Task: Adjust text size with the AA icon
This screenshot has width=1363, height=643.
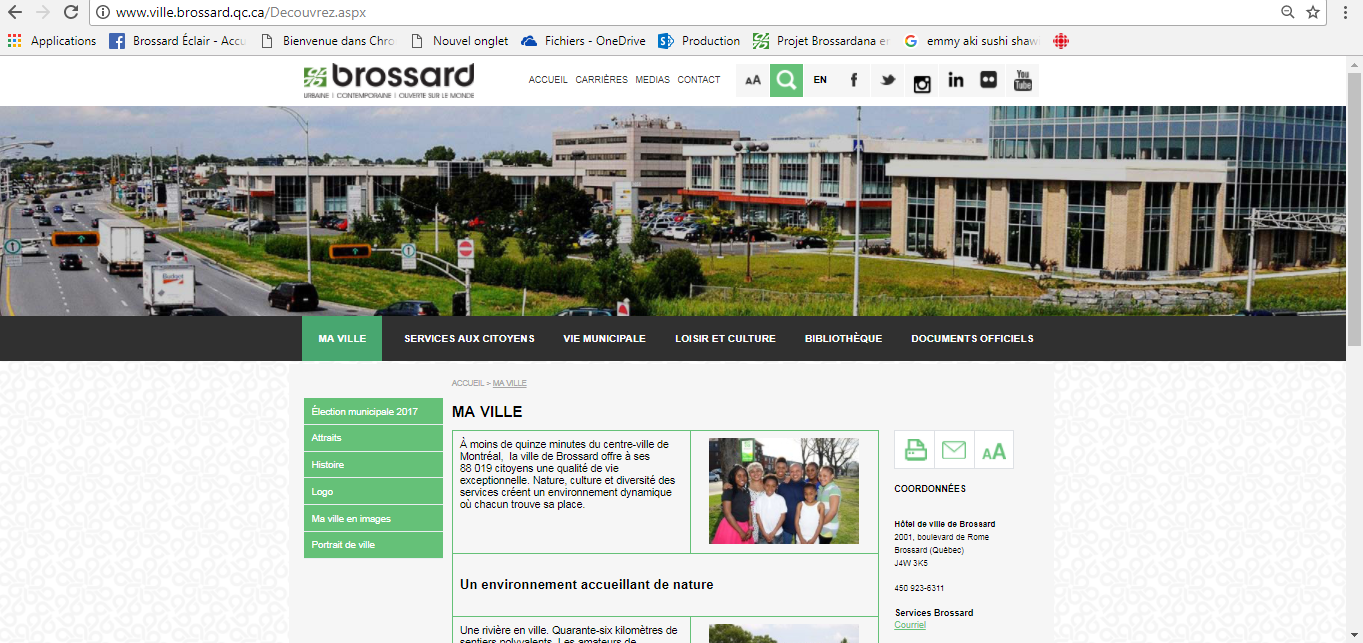Action: [x=753, y=80]
